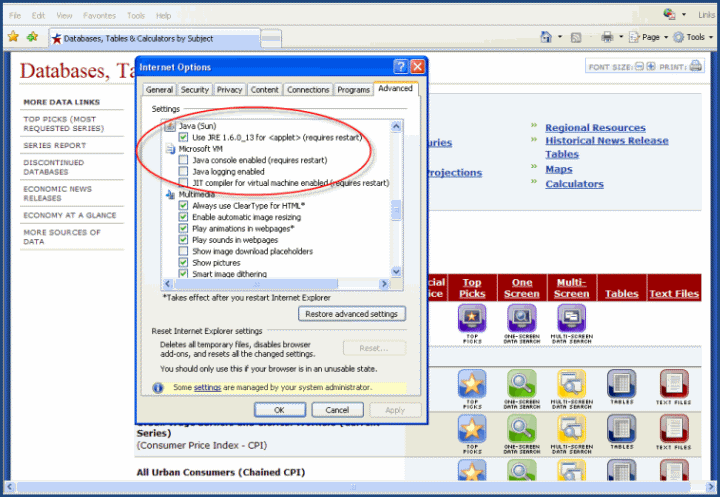The height and width of the screenshot is (497, 720).
Task: Open the settings link in administrator notice
Action: point(207,388)
